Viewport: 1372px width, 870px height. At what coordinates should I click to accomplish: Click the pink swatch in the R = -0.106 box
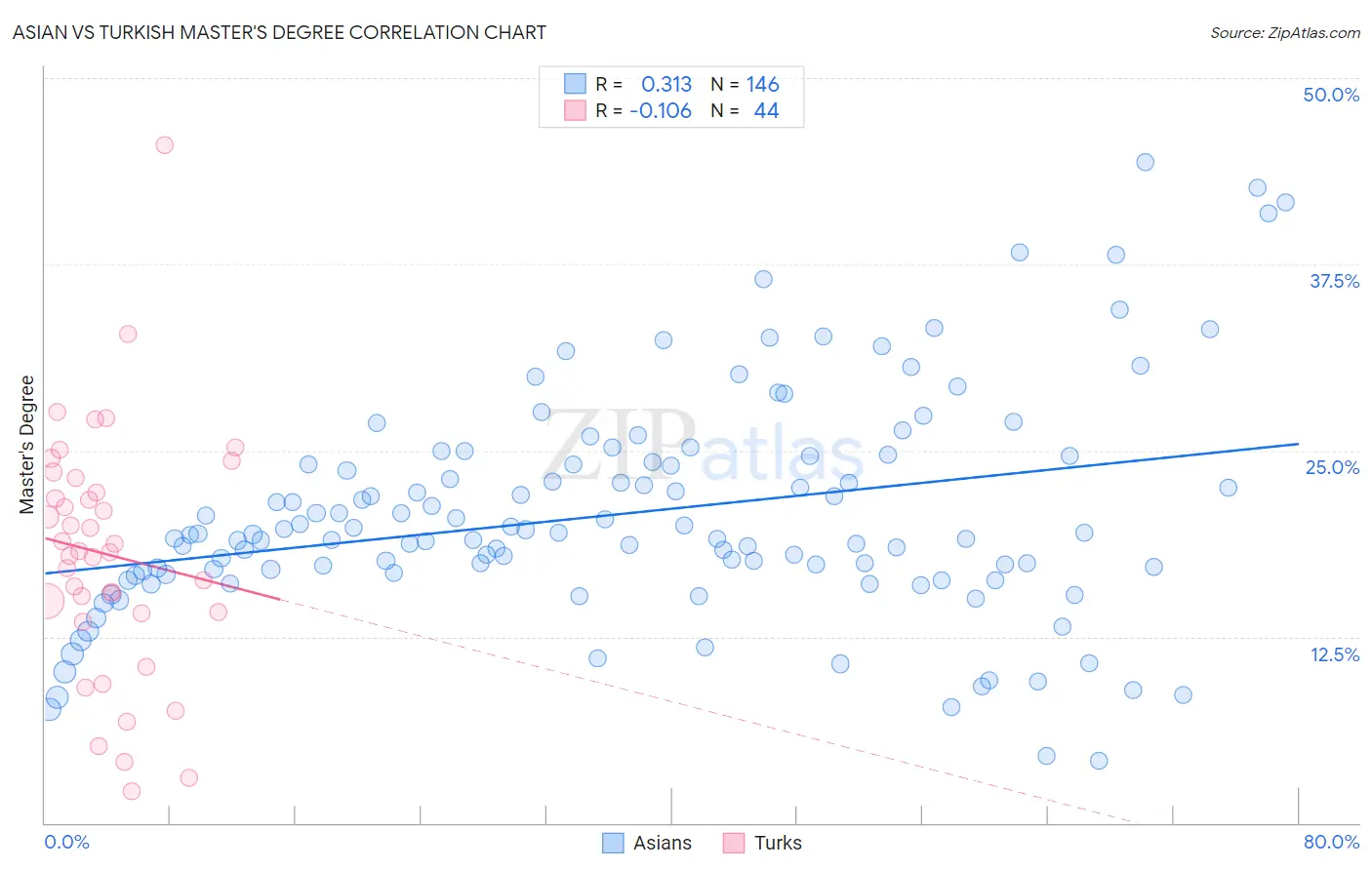(x=575, y=110)
